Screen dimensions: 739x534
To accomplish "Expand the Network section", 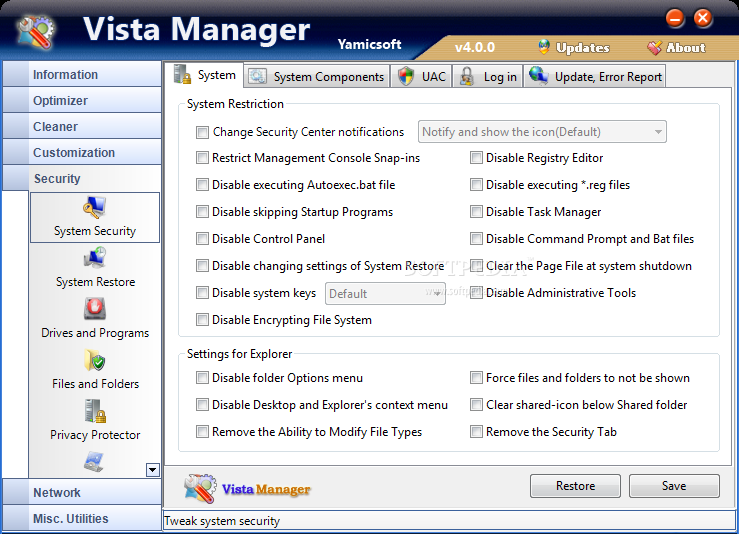I will (x=82, y=492).
